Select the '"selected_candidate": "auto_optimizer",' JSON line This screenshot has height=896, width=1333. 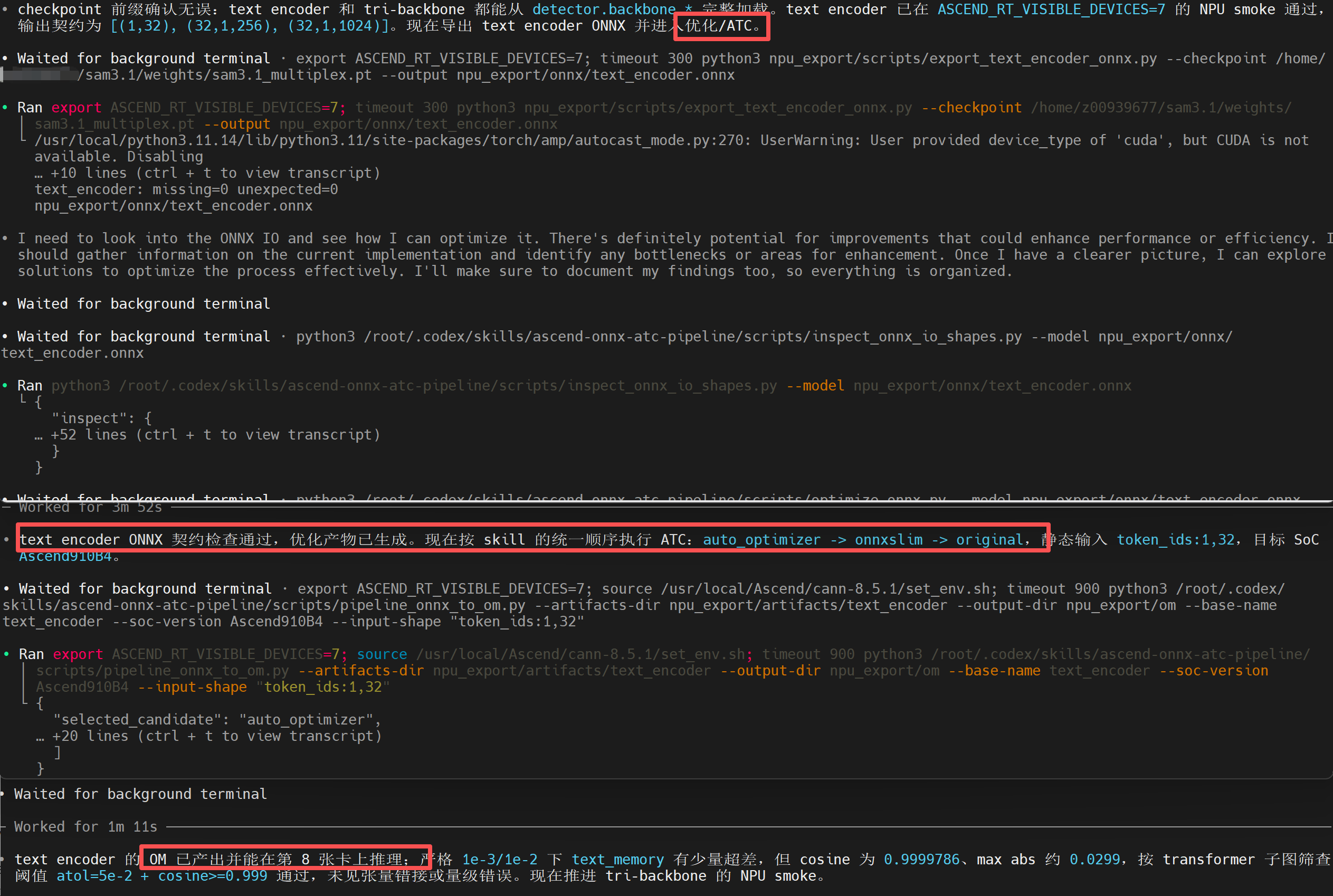(216, 719)
